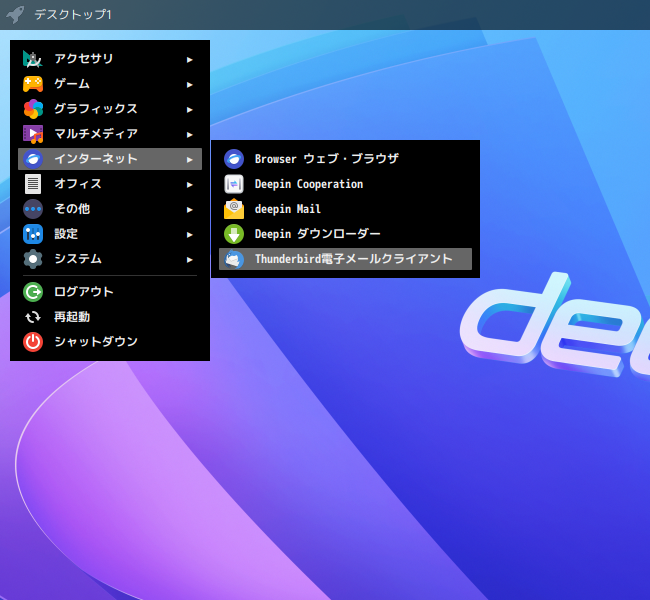This screenshot has width=650, height=600.
Task: Expand the その他 submenu arrow
Action: pos(189,210)
